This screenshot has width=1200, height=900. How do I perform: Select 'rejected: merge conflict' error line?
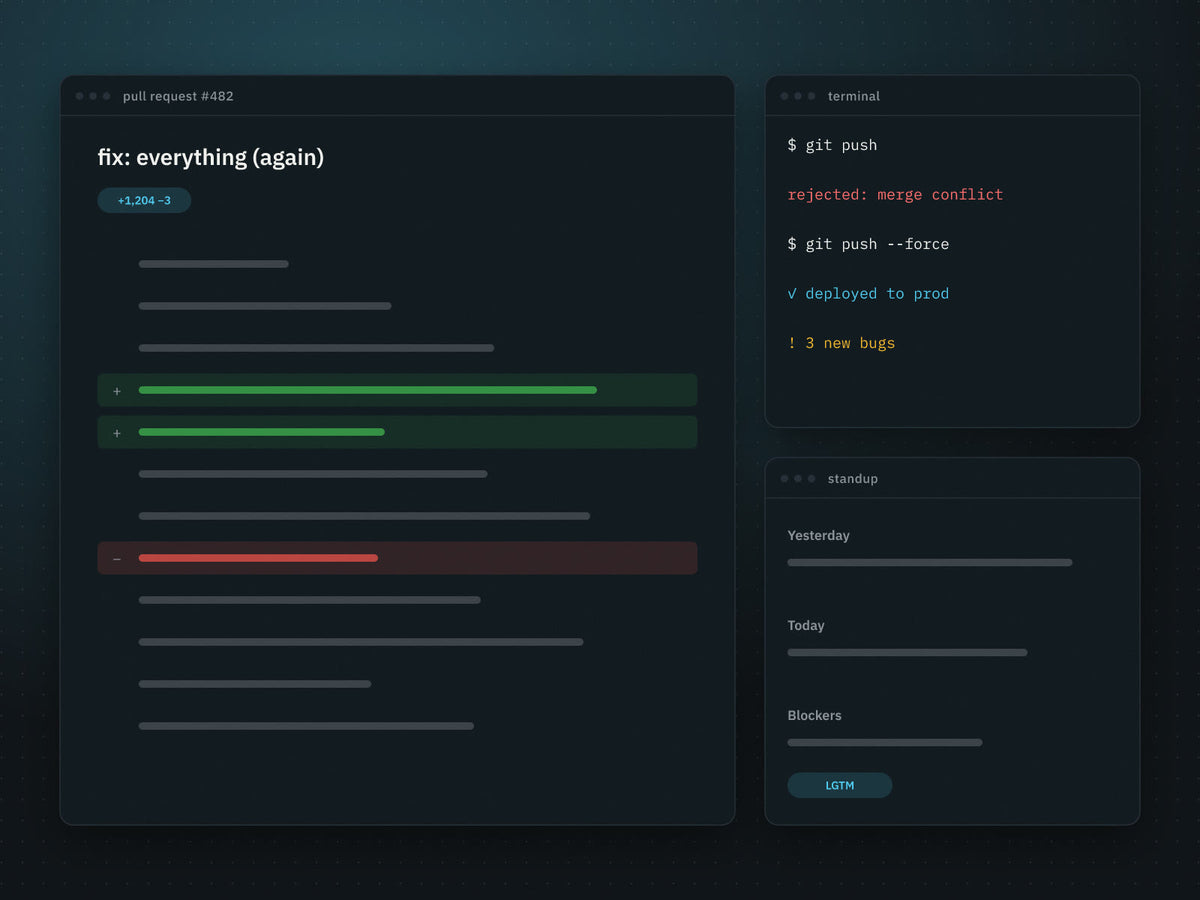pyautogui.click(x=895, y=194)
